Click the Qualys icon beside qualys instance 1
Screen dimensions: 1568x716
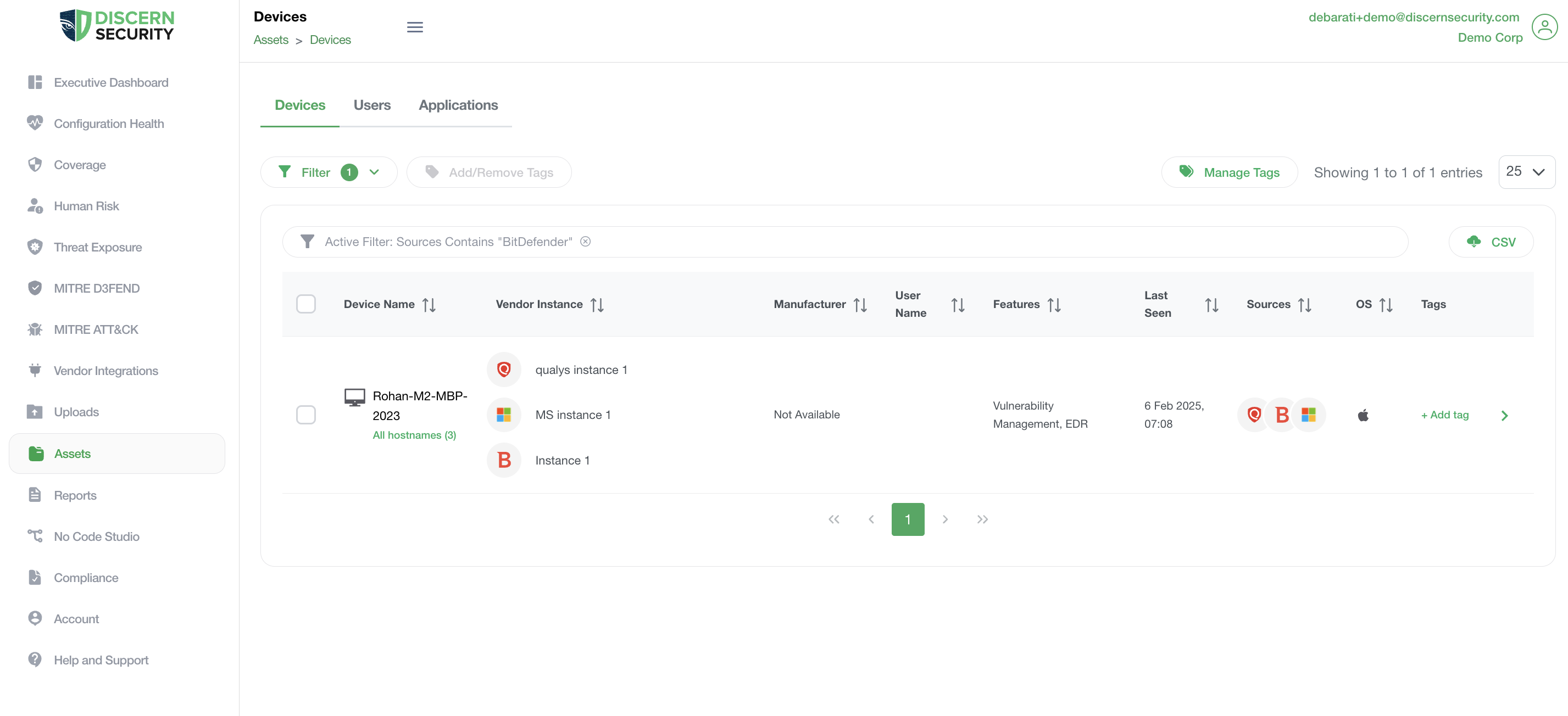[503, 369]
